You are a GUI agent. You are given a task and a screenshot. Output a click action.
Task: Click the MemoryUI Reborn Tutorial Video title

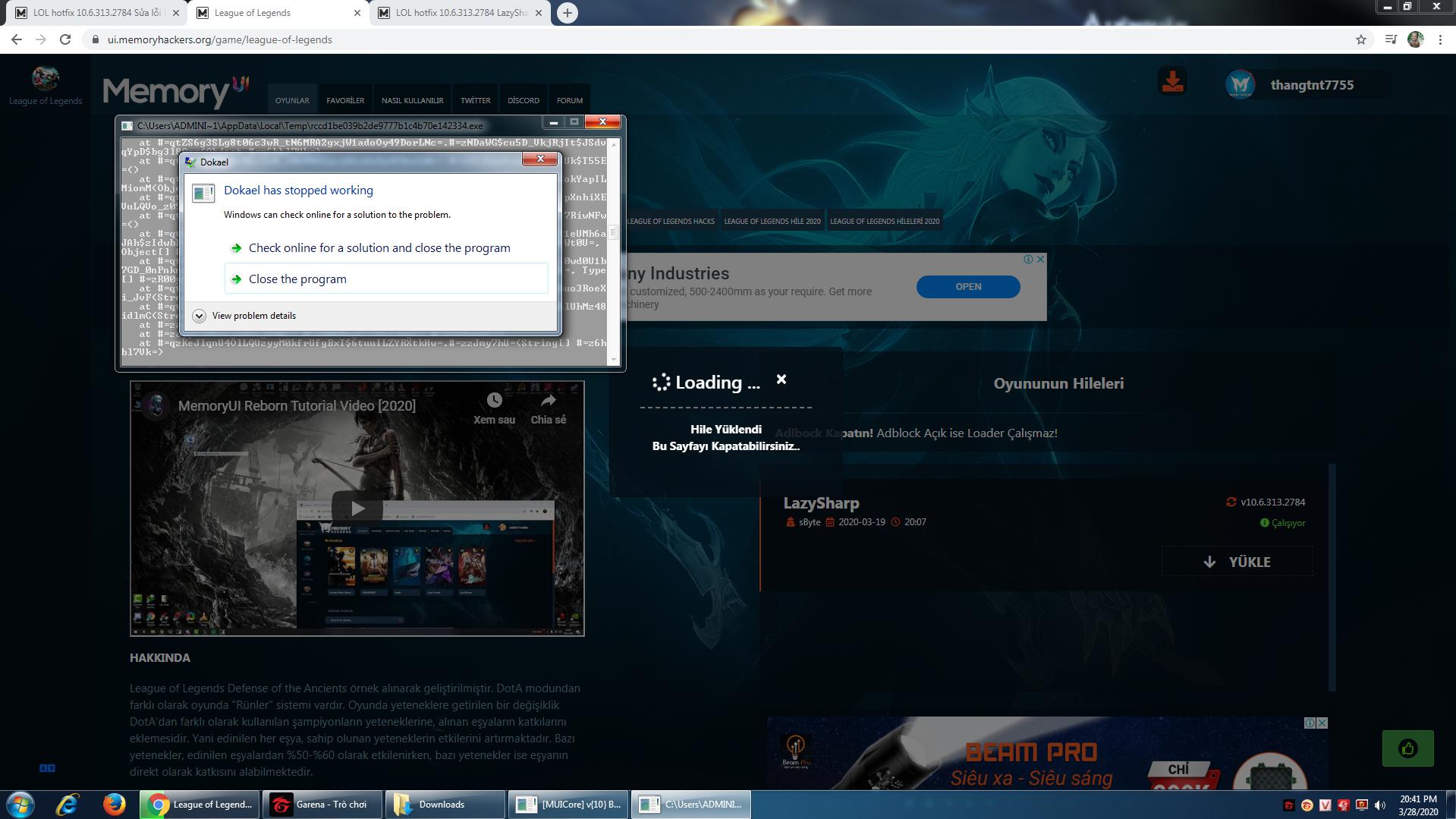[x=297, y=405]
